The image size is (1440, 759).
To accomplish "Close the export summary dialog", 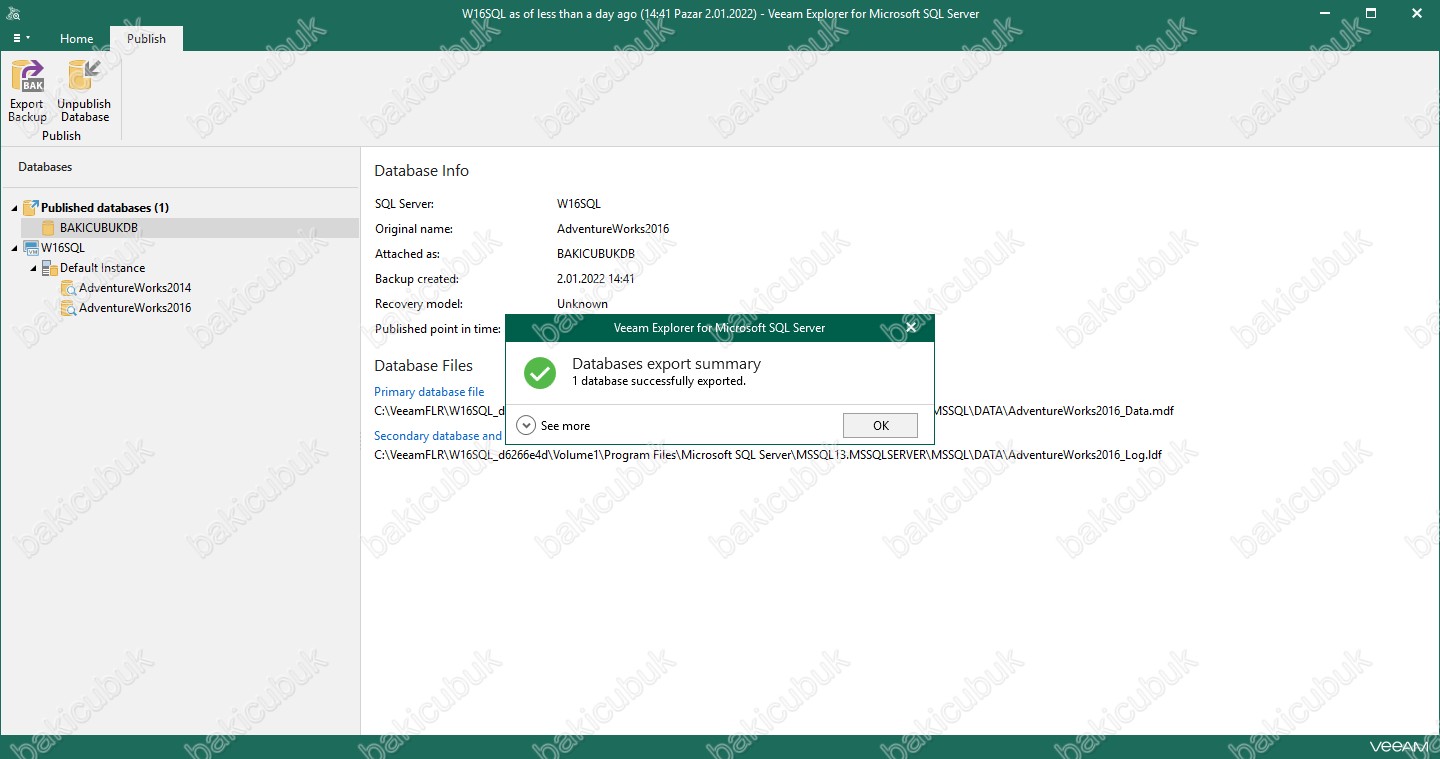I will pyautogui.click(x=911, y=327).
